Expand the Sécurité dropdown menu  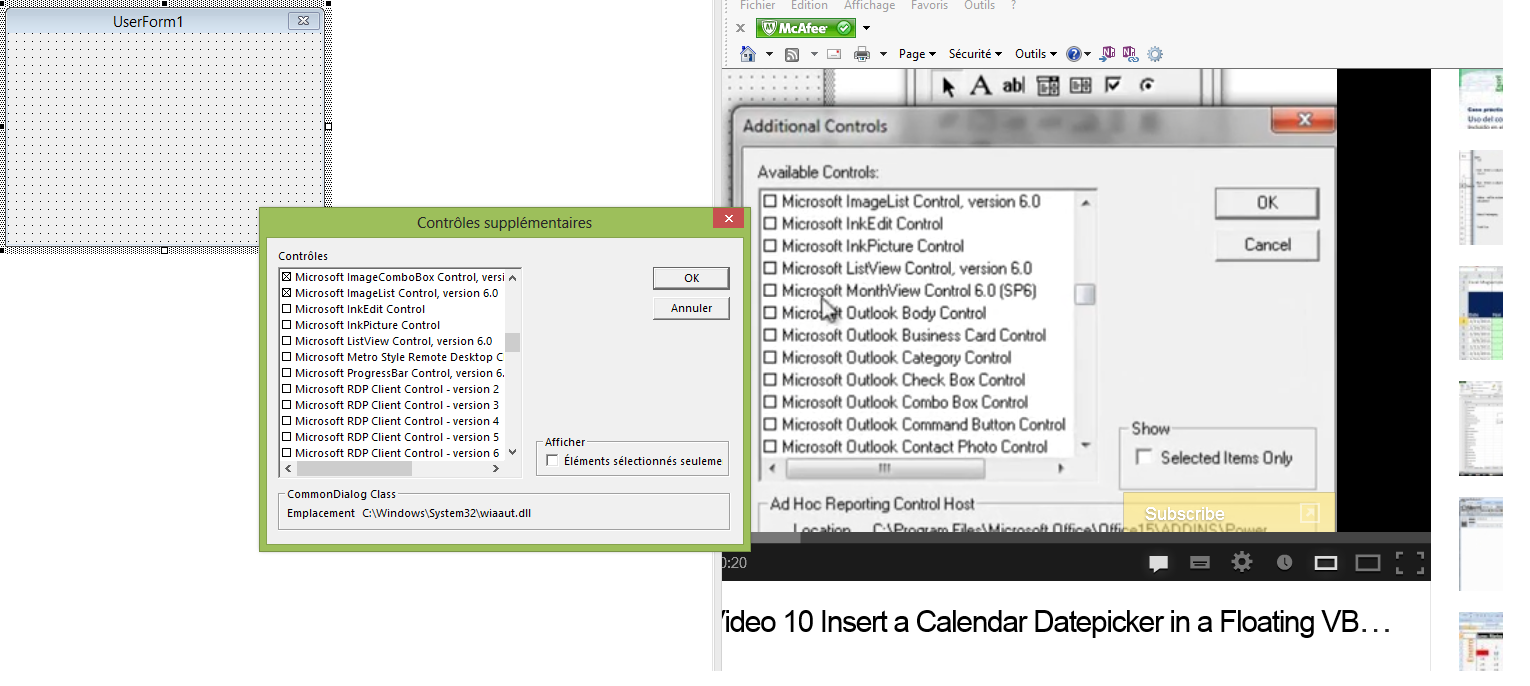[x=975, y=54]
